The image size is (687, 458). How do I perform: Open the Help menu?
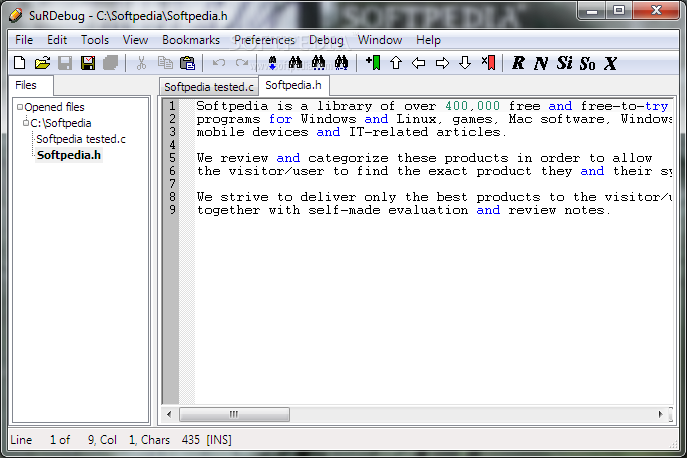428,40
